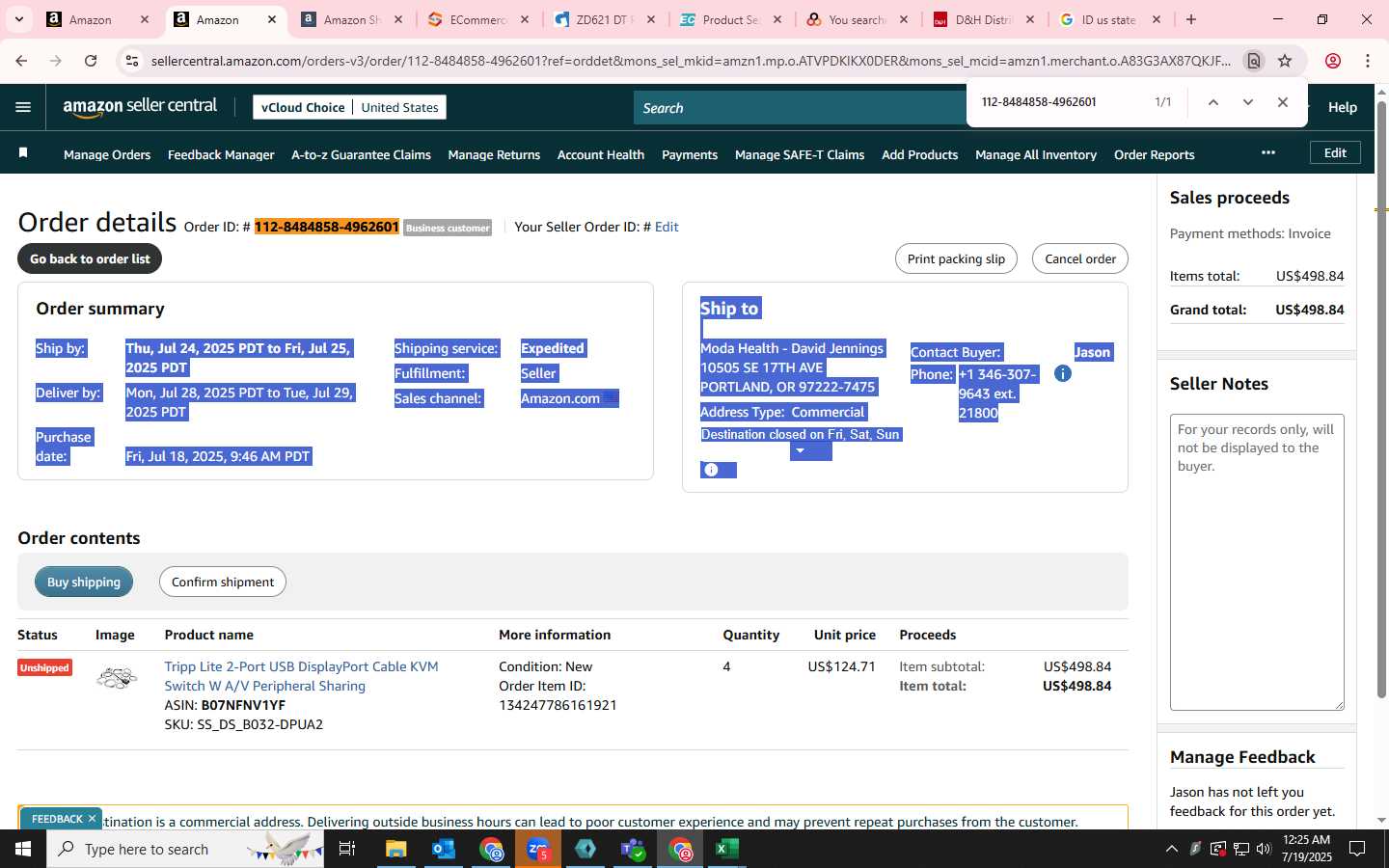
Task: Click the Confirm shipment button
Action: [223, 582]
